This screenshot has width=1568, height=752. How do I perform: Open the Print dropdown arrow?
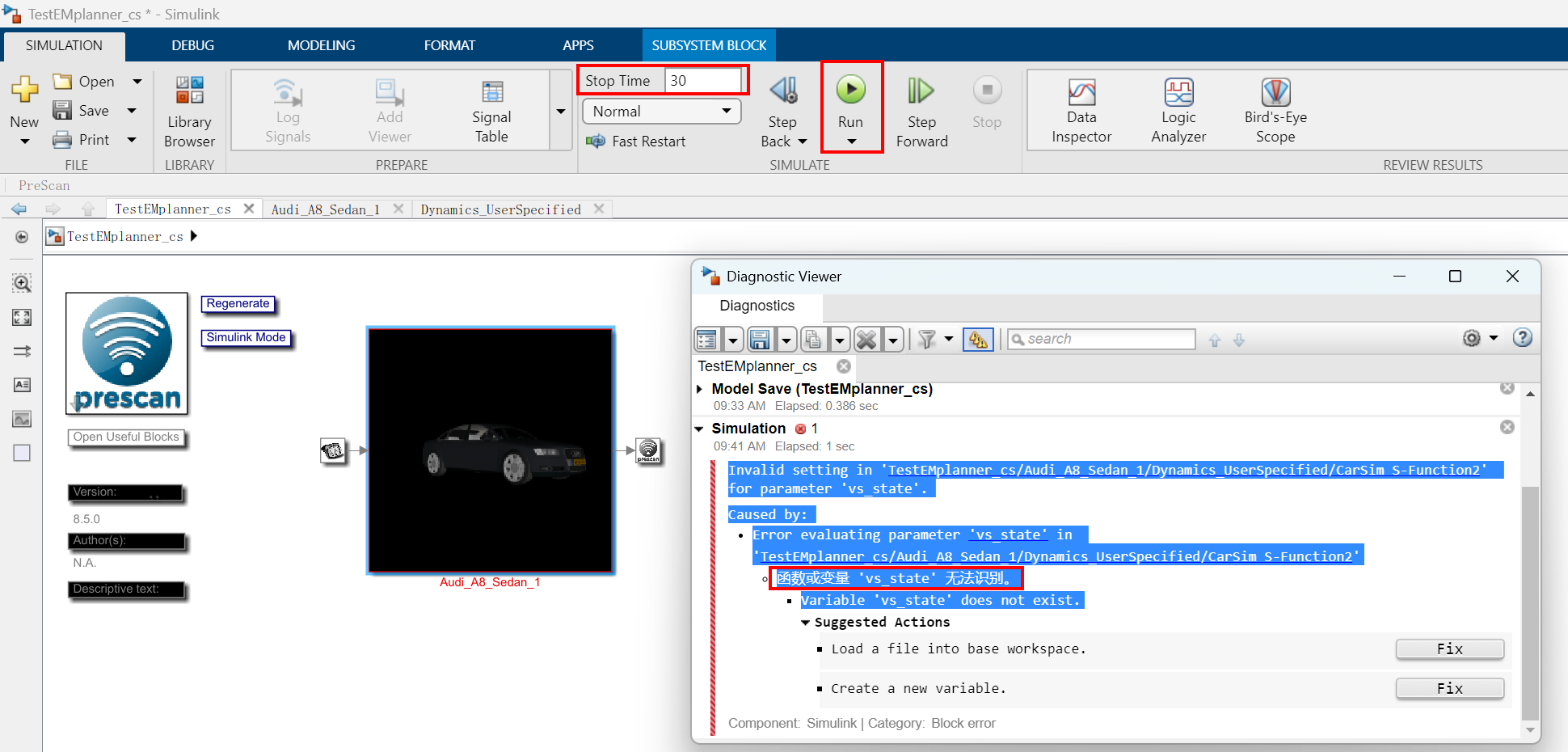[x=132, y=140]
